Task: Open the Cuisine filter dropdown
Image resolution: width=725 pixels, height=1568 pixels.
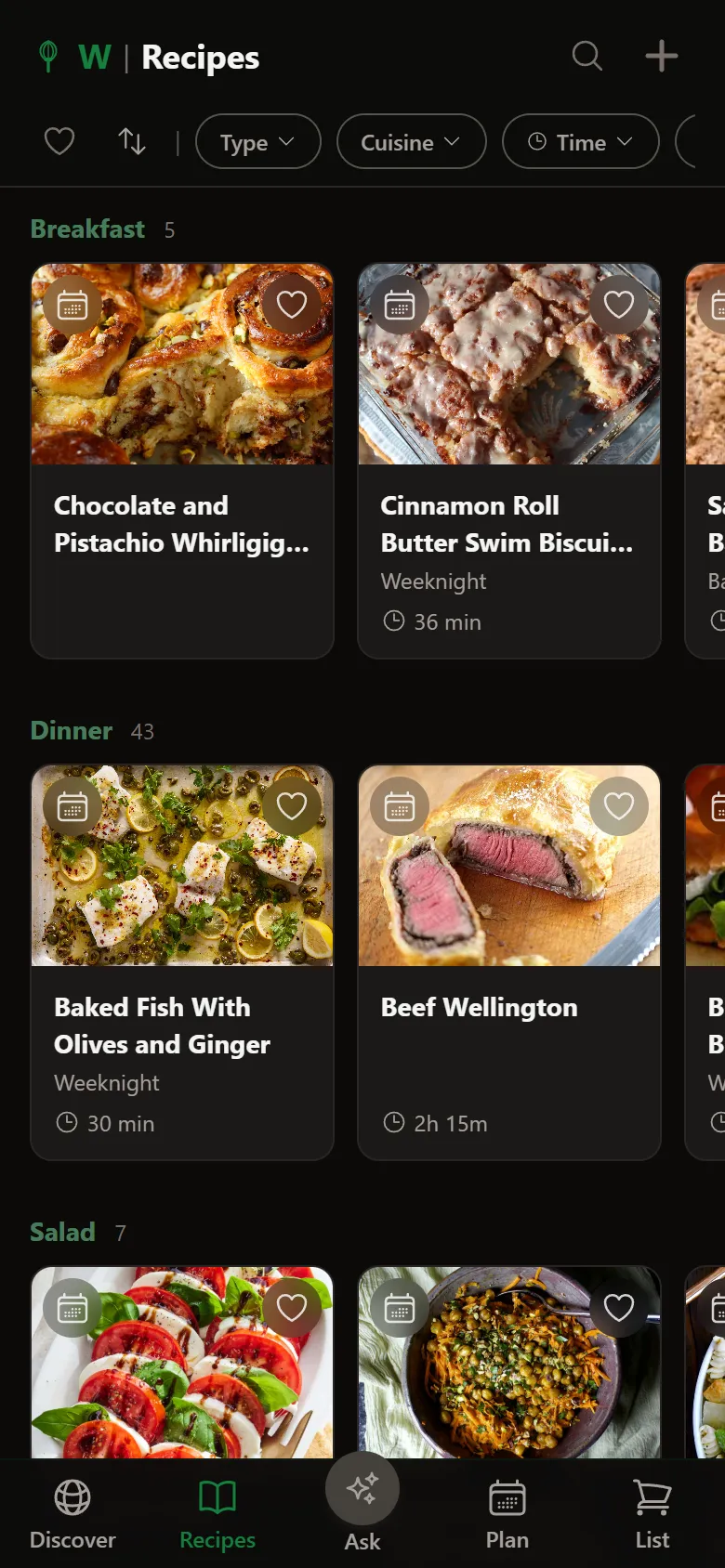Action: click(411, 142)
